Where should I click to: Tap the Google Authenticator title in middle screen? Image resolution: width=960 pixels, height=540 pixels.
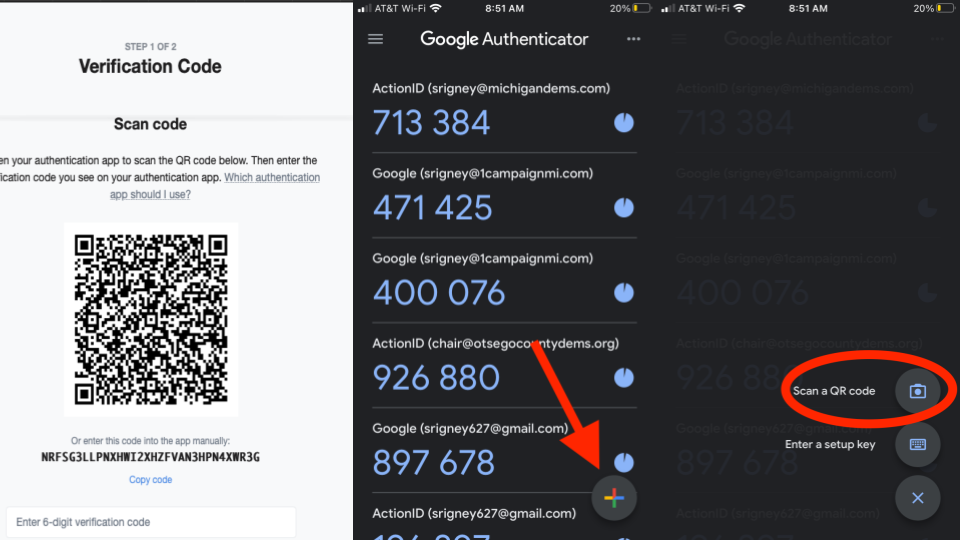pyautogui.click(x=504, y=39)
